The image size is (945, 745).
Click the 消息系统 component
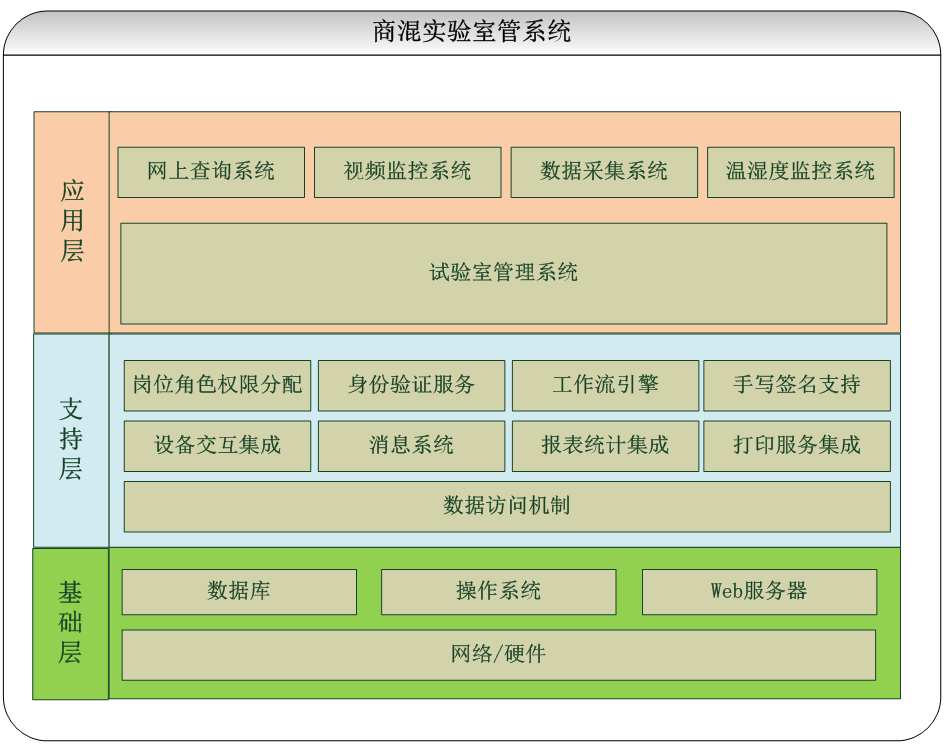[x=411, y=445]
